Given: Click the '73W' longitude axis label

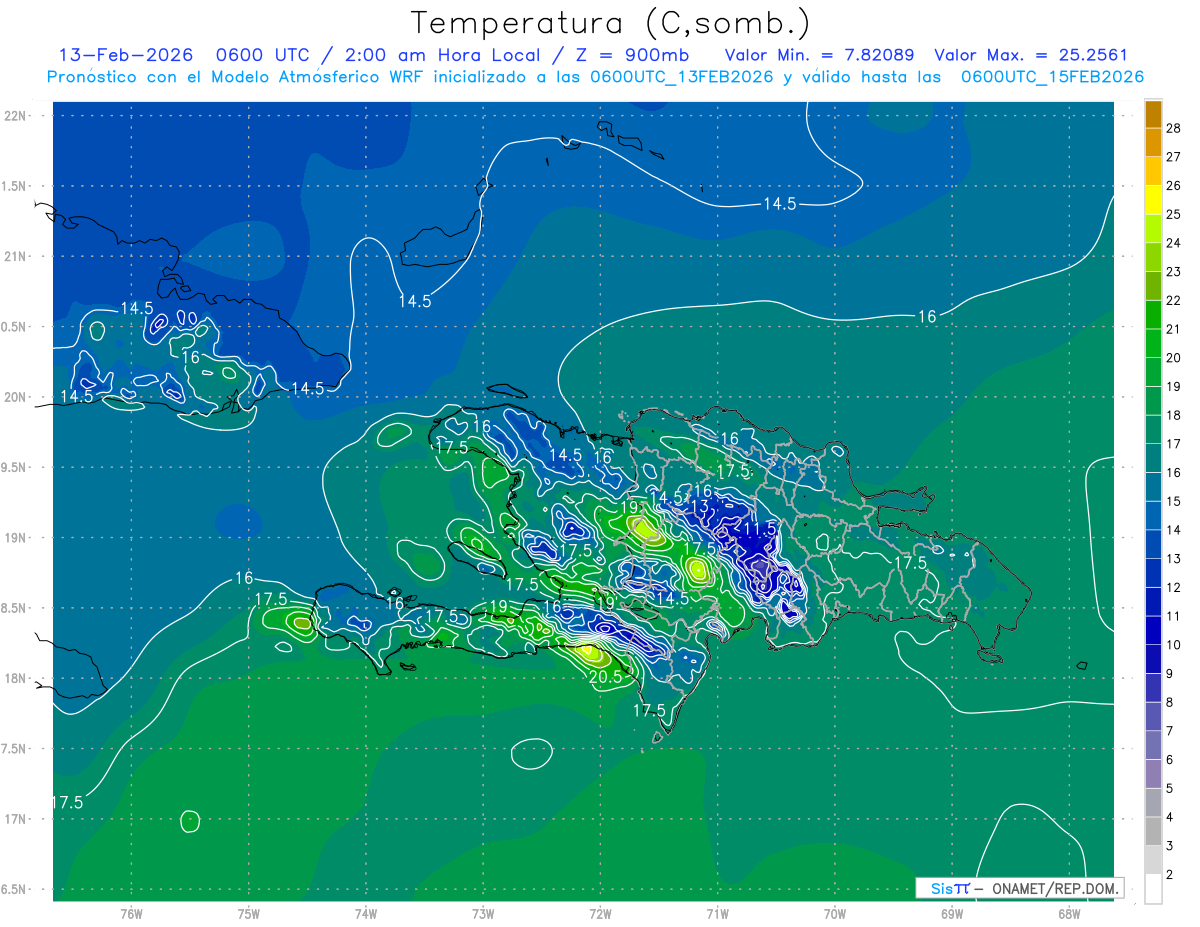Looking at the screenshot, I should (483, 913).
